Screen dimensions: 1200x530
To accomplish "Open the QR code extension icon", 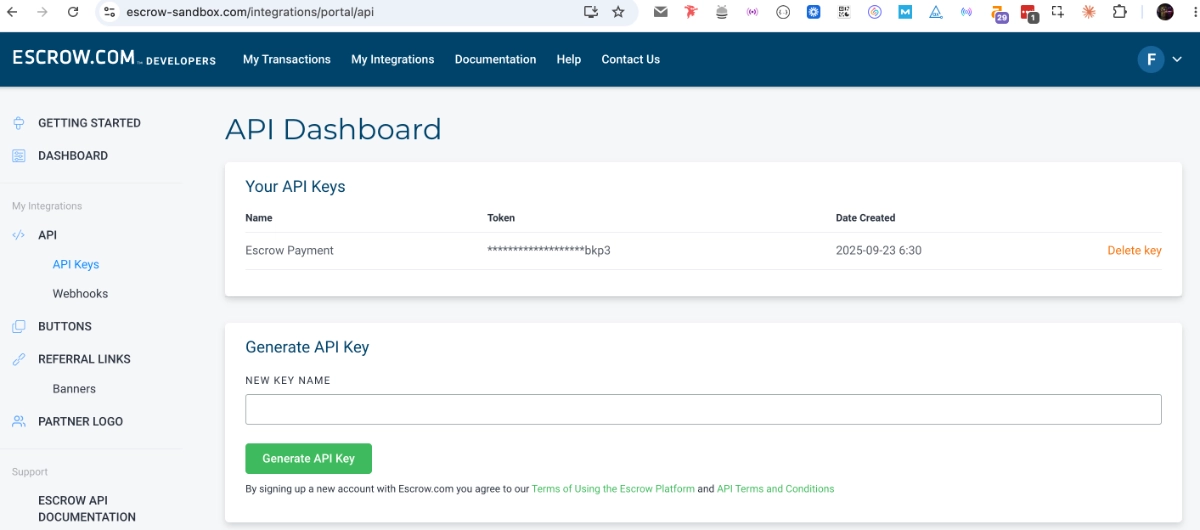I will pos(844,12).
